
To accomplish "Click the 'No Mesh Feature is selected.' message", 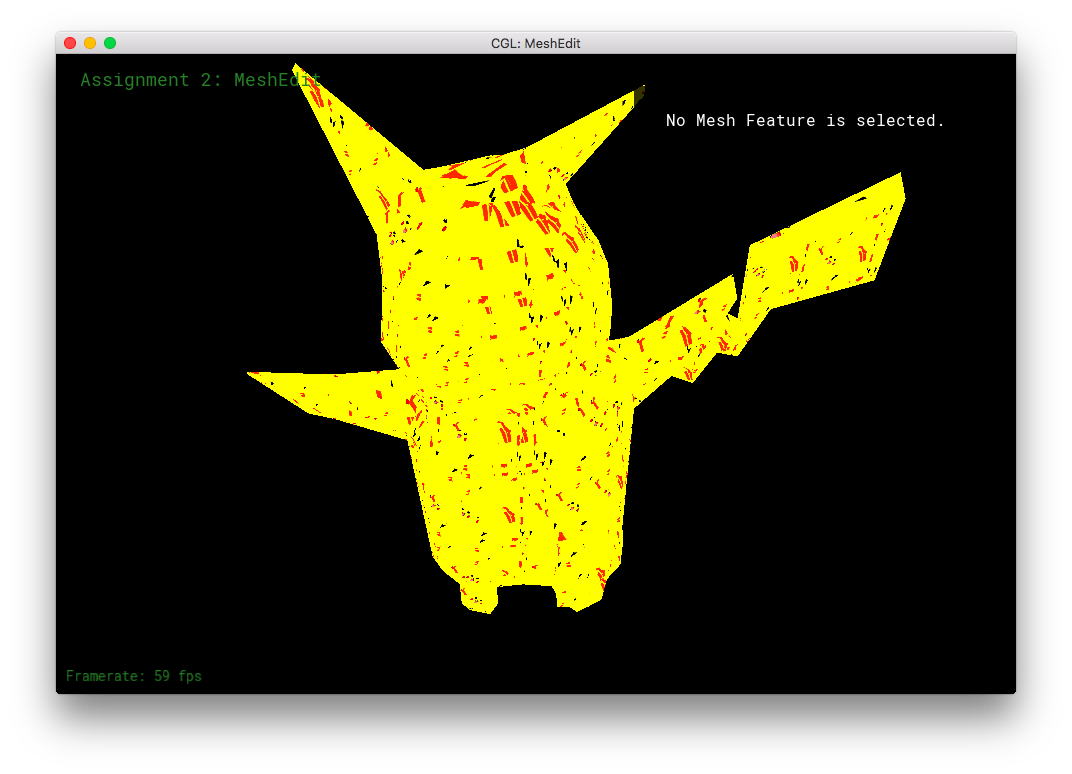I will pyautogui.click(x=805, y=120).
